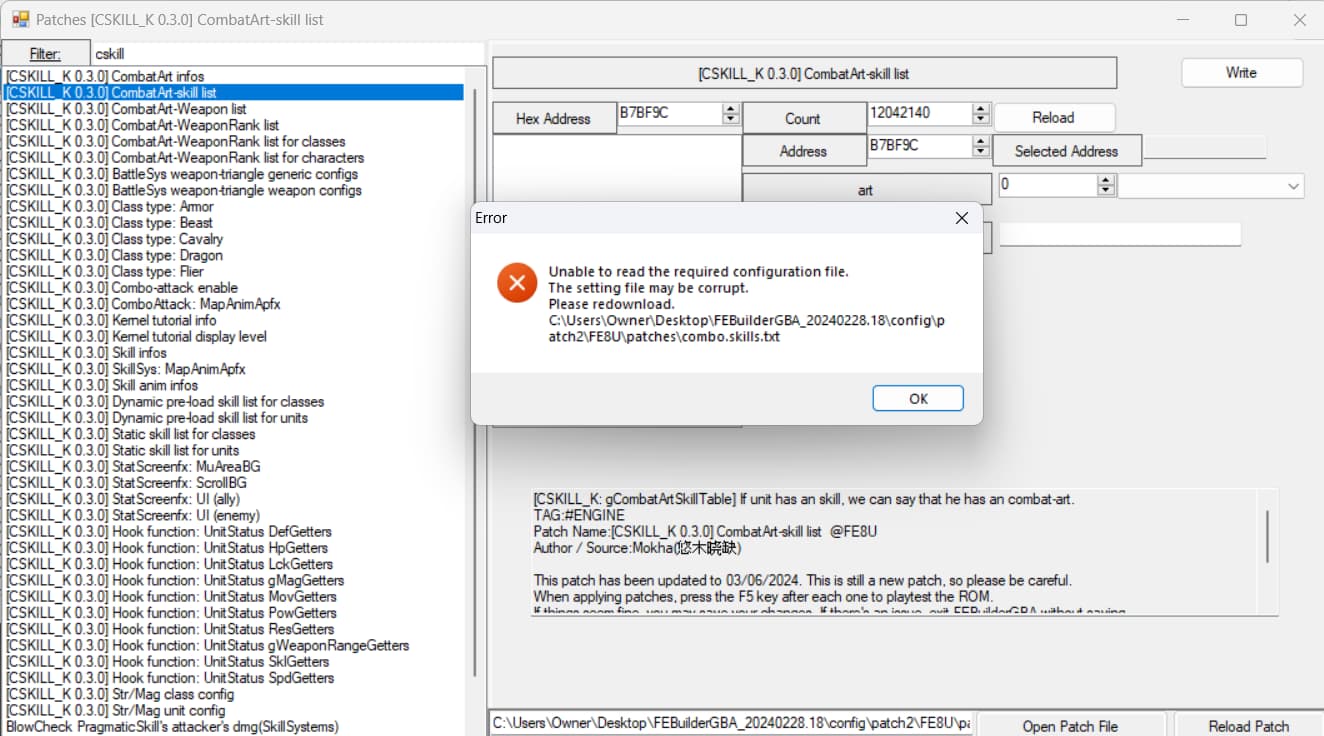Open Patch File button click

click(1070, 726)
